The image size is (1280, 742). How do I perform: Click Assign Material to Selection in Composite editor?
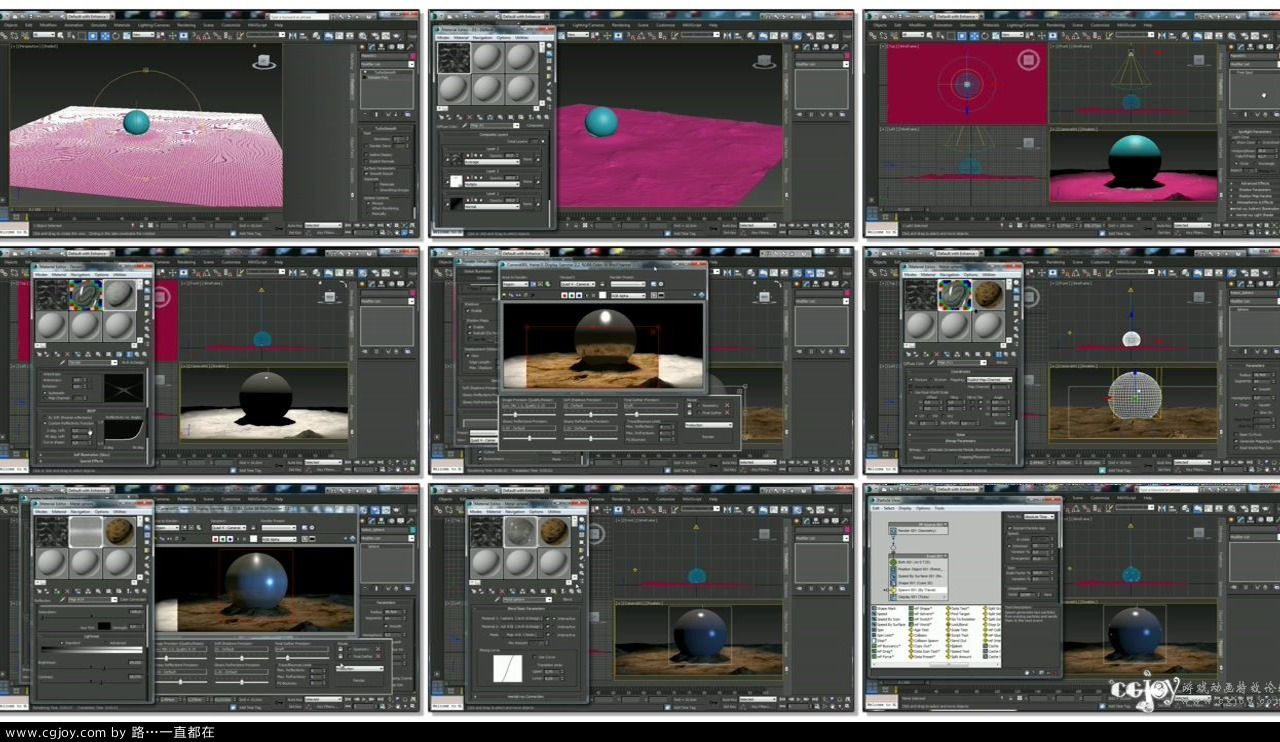pos(459,117)
